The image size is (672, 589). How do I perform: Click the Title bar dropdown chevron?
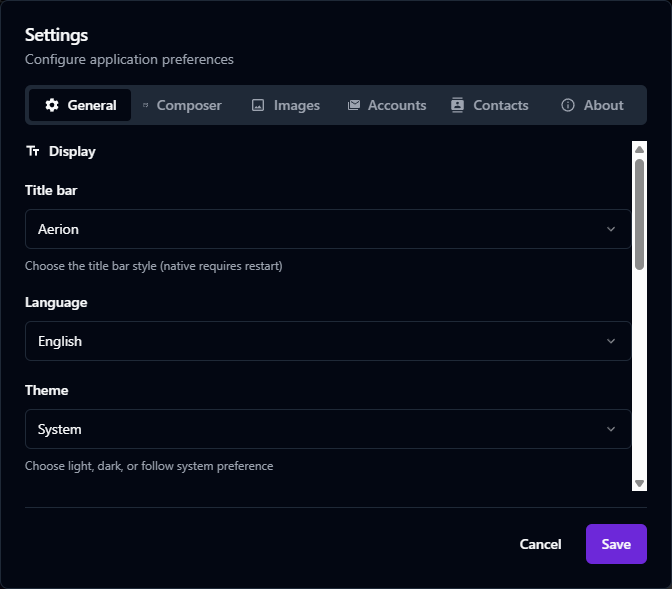pos(611,229)
